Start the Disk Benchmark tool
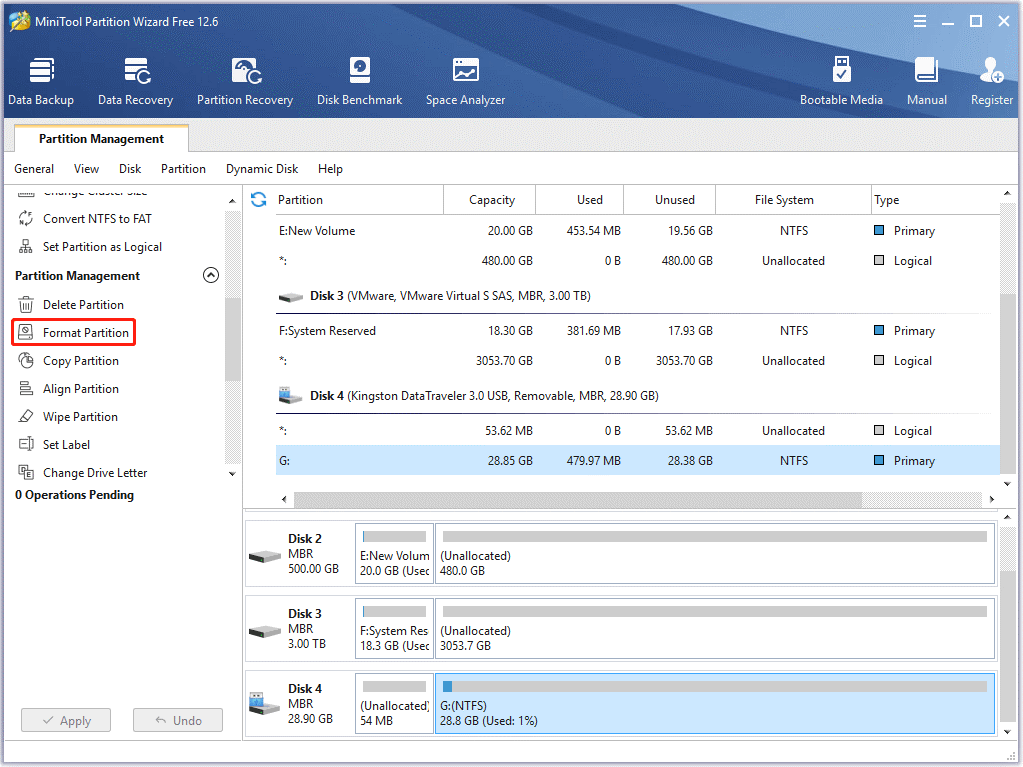 pos(359,81)
